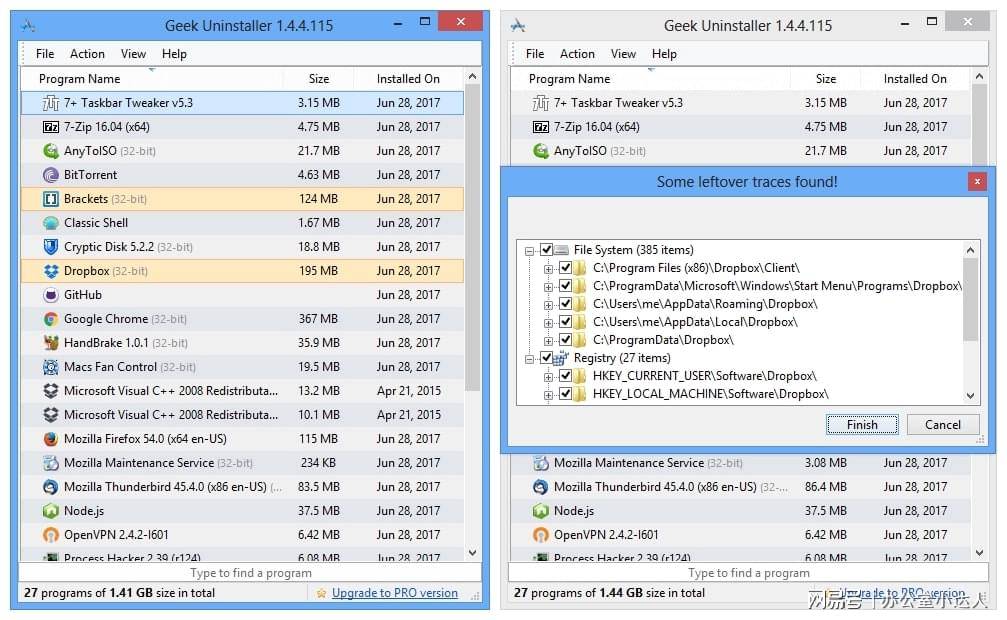Uncheck the File System (385 items) checkbox
This screenshot has width=1007, height=620.
(x=547, y=249)
